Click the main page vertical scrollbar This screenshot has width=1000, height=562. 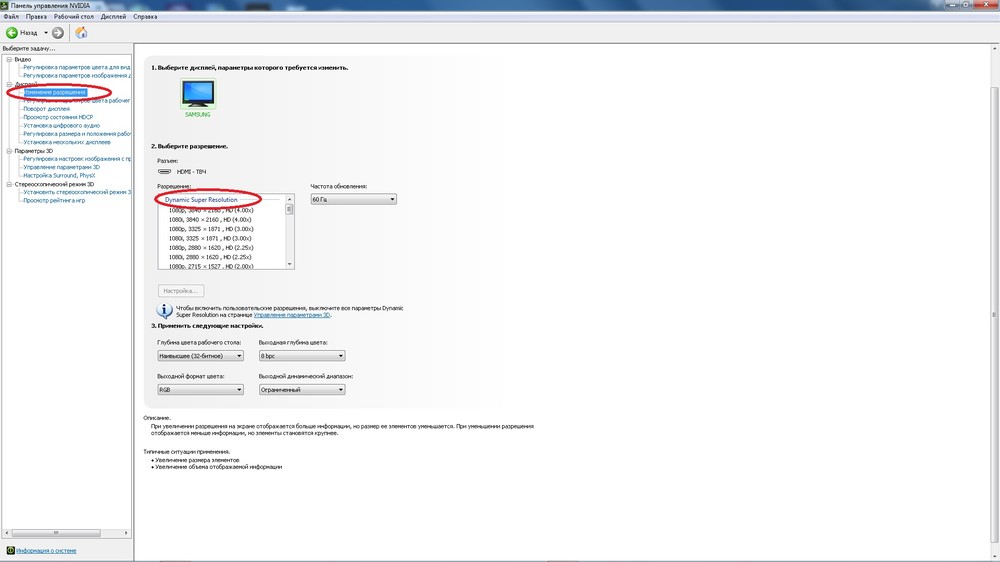(x=994, y=315)
